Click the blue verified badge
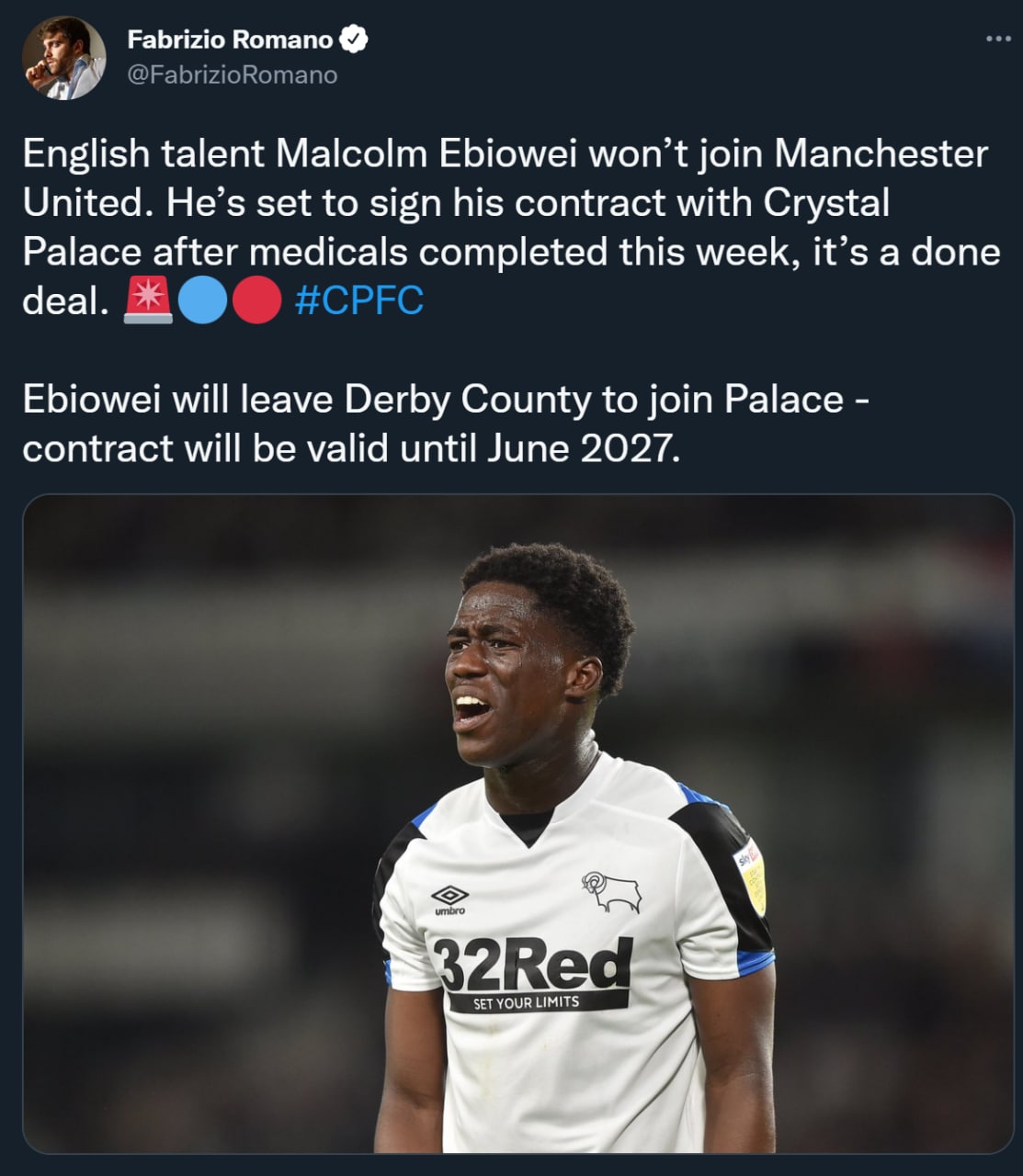1023x1176 pixels. pyautogui.click(x=355, y=40)
